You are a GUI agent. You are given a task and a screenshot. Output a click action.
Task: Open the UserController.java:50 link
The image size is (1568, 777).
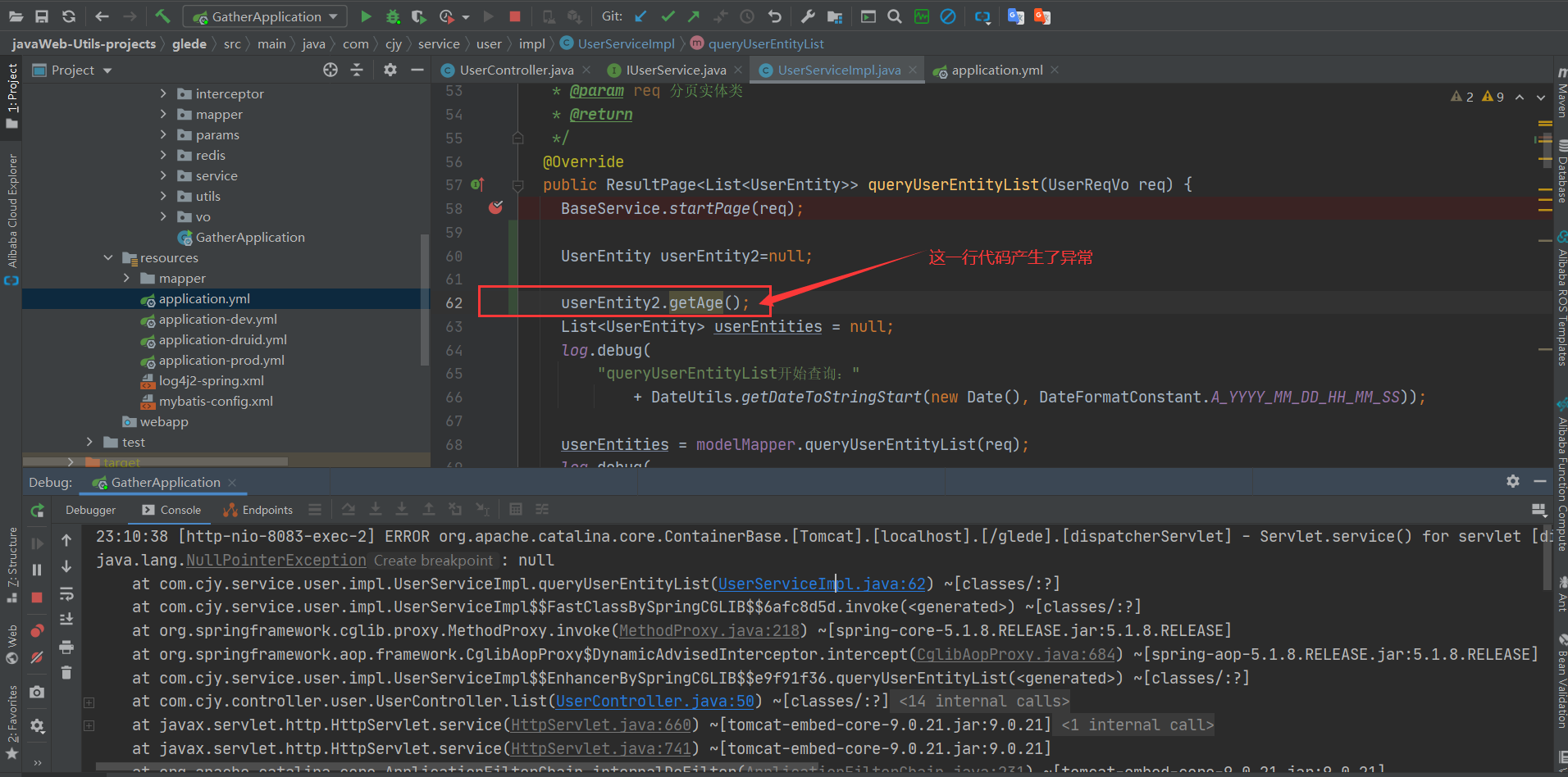[655, 701]
